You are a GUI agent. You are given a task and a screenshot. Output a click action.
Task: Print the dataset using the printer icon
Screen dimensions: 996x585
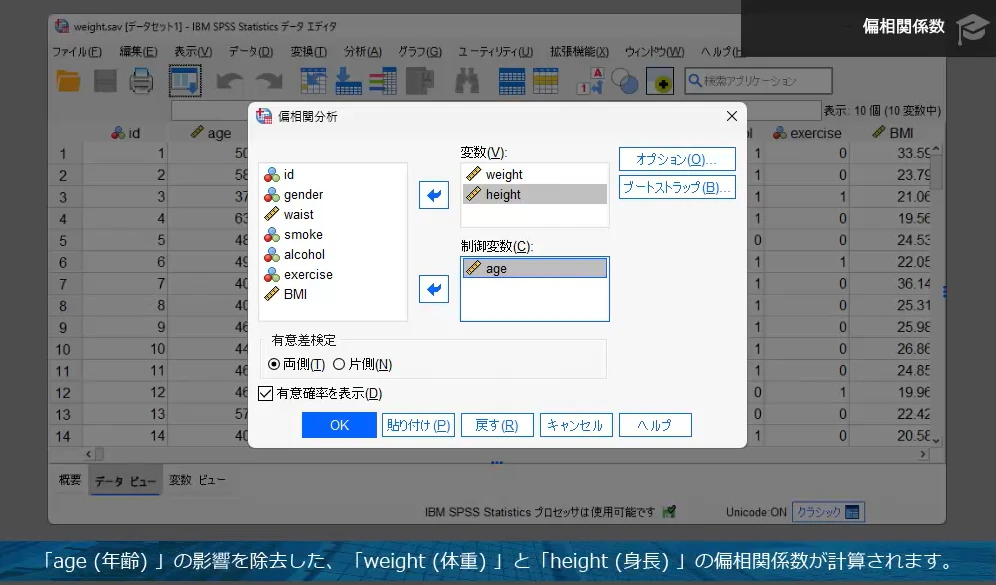click(139, 82)
